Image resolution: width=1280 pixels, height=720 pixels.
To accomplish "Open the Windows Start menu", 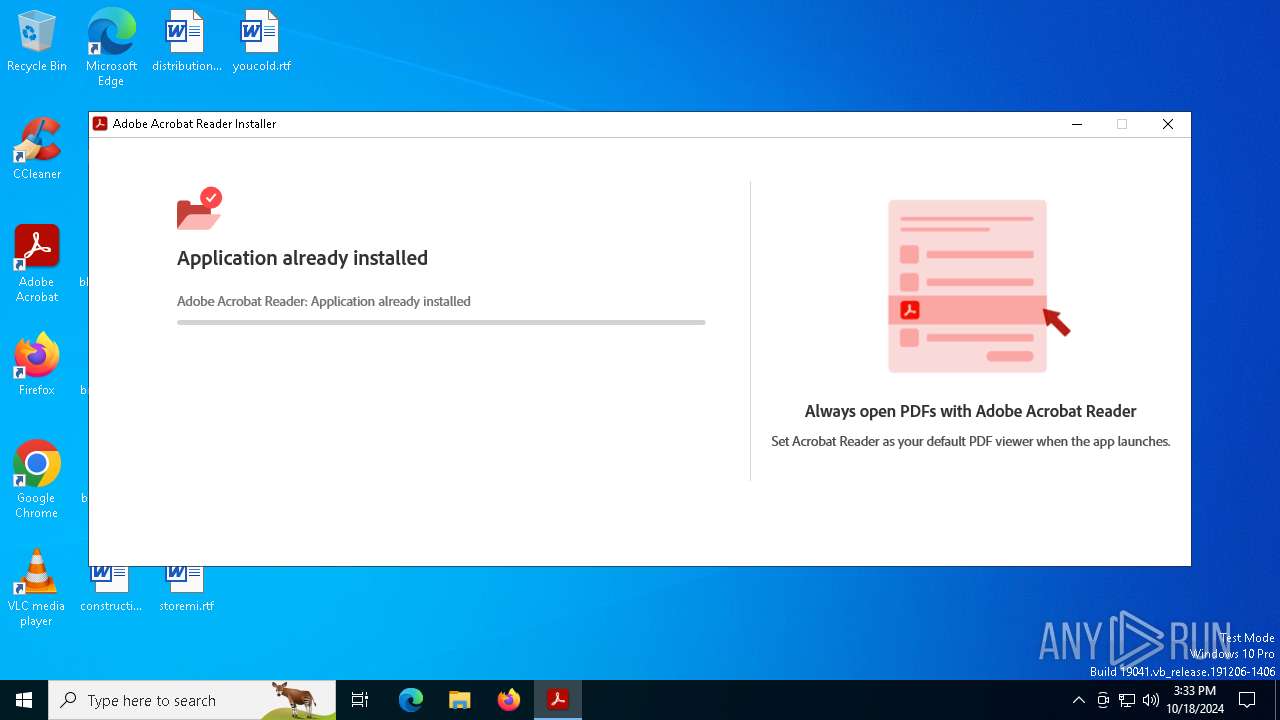I will coord(24,700).
